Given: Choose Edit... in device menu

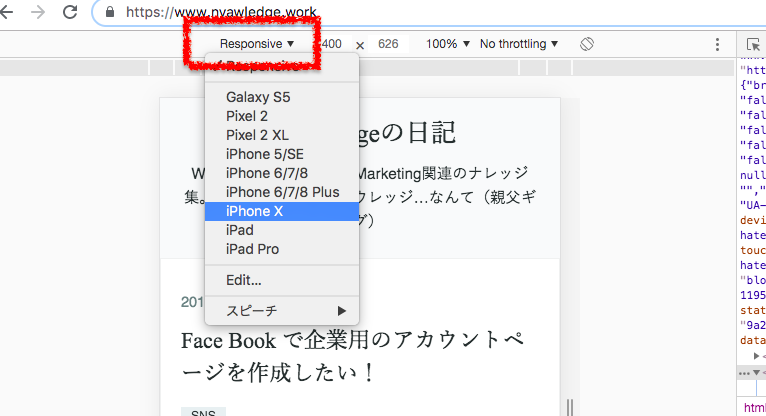Looking at the screenshot, I should [282, 280].
